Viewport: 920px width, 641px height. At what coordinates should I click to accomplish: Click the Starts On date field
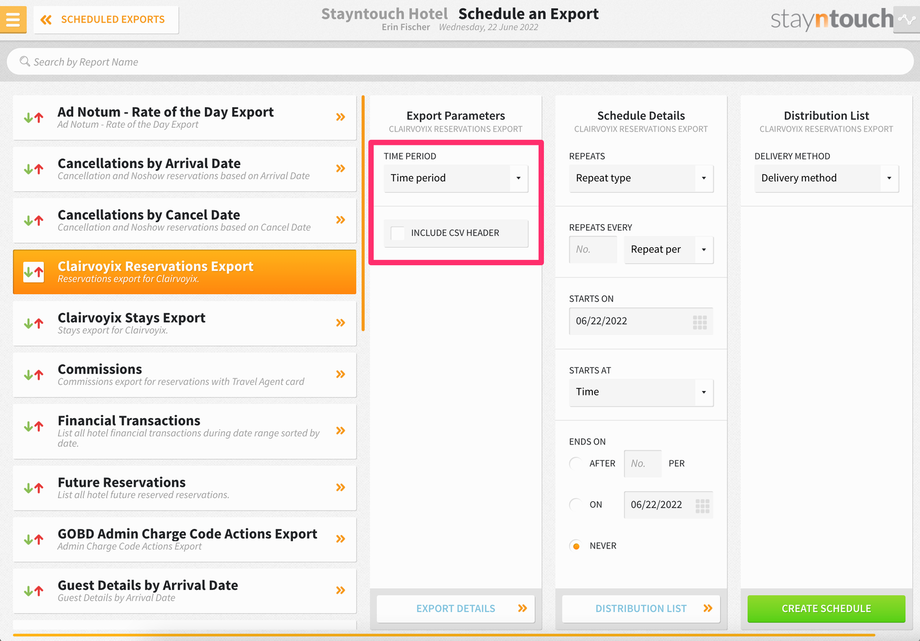641,321
